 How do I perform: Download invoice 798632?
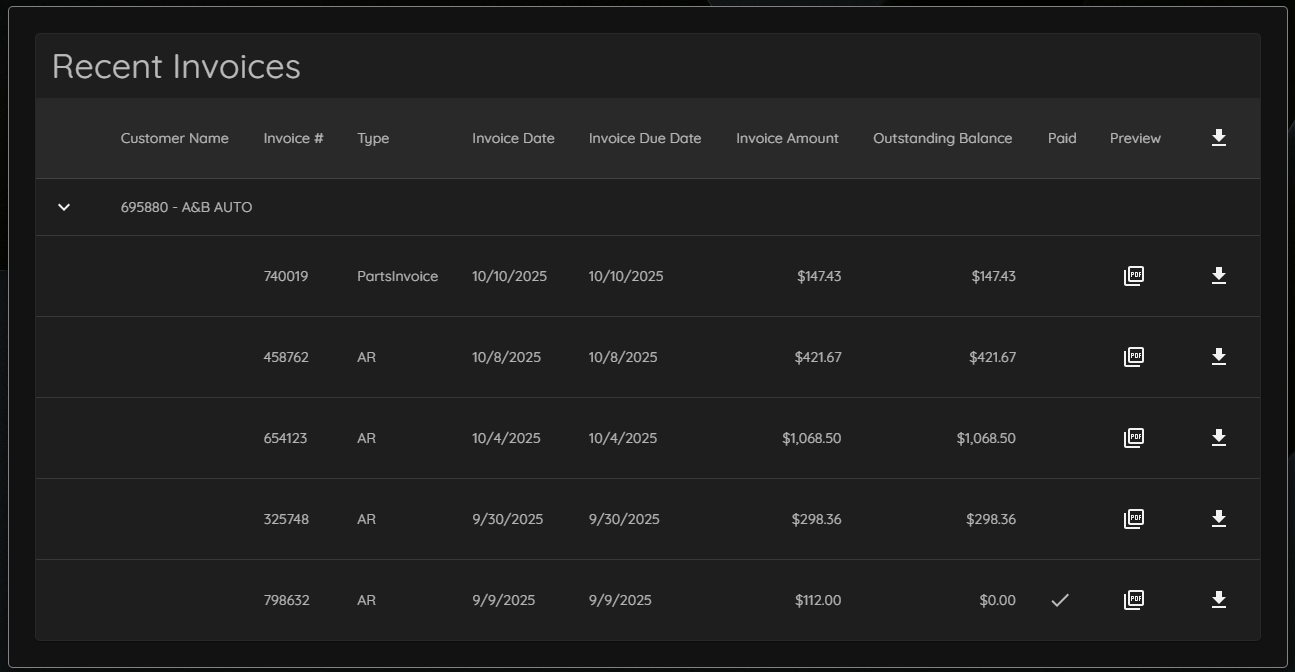(x=1218, y=600)
